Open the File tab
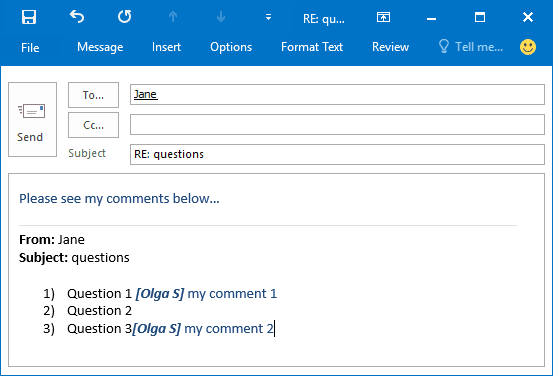Viewport: 553px width, 376px height. tap(30, 47)
